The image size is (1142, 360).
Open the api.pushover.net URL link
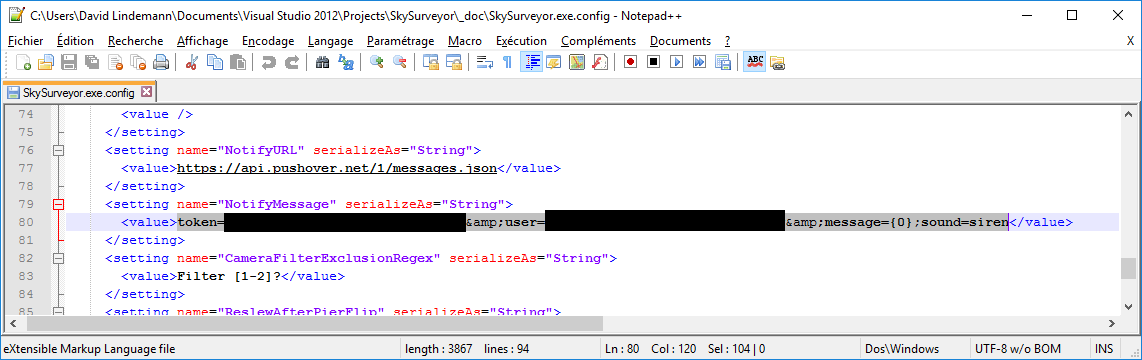[x=337, y=168]
